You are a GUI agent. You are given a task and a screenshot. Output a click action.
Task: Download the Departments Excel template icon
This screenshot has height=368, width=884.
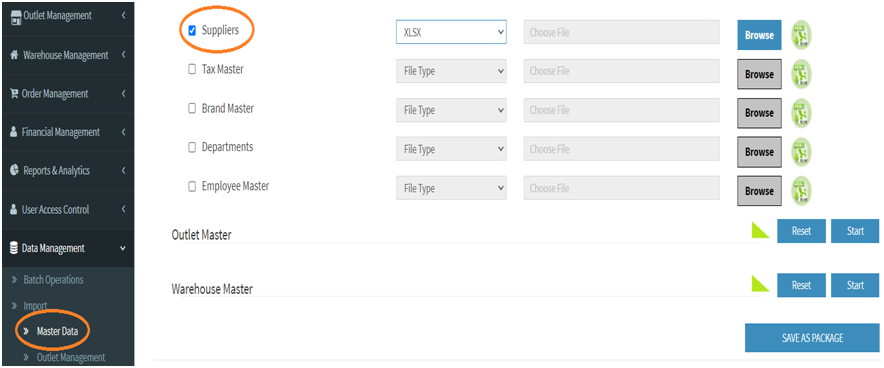coord(802,152)
